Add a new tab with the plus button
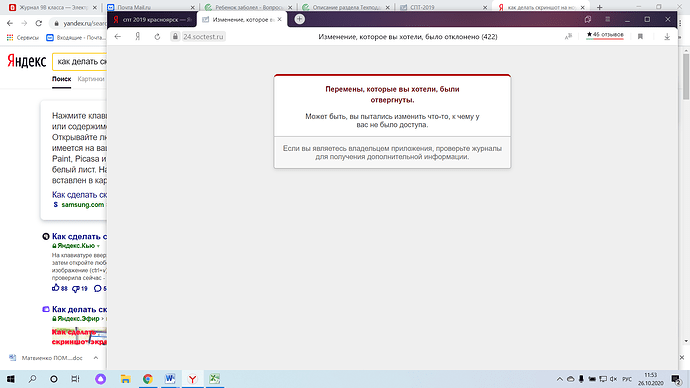The image size is (690, 388). click(x=299, y=19)
